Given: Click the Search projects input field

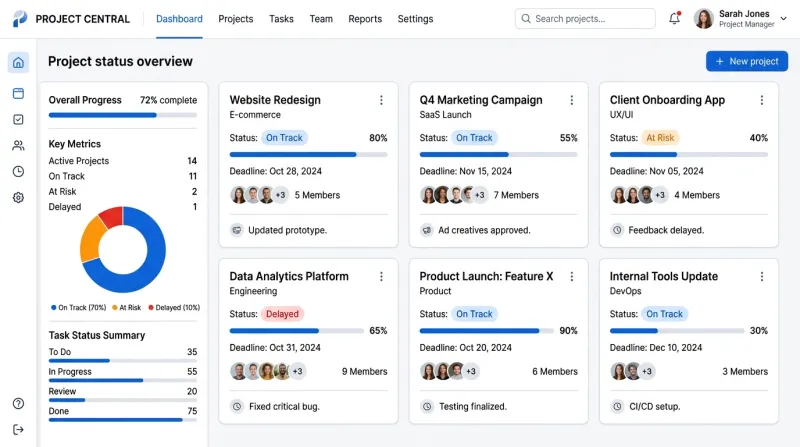Looking at the screenshot, I should (x=585, y=19).
